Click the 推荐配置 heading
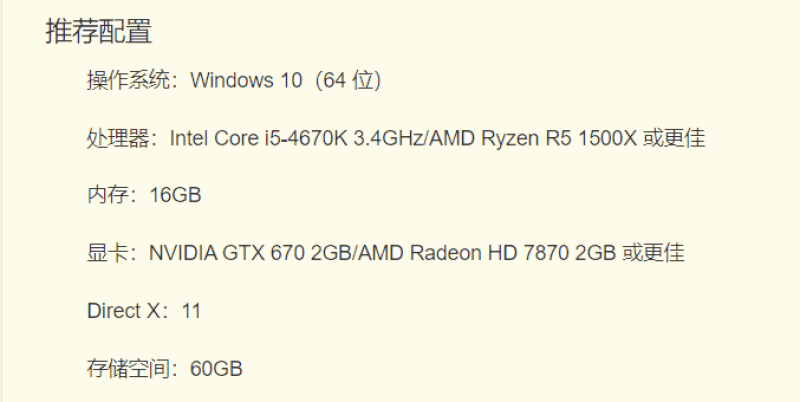Viewport: 800px width, 402px height. [99, 31]
